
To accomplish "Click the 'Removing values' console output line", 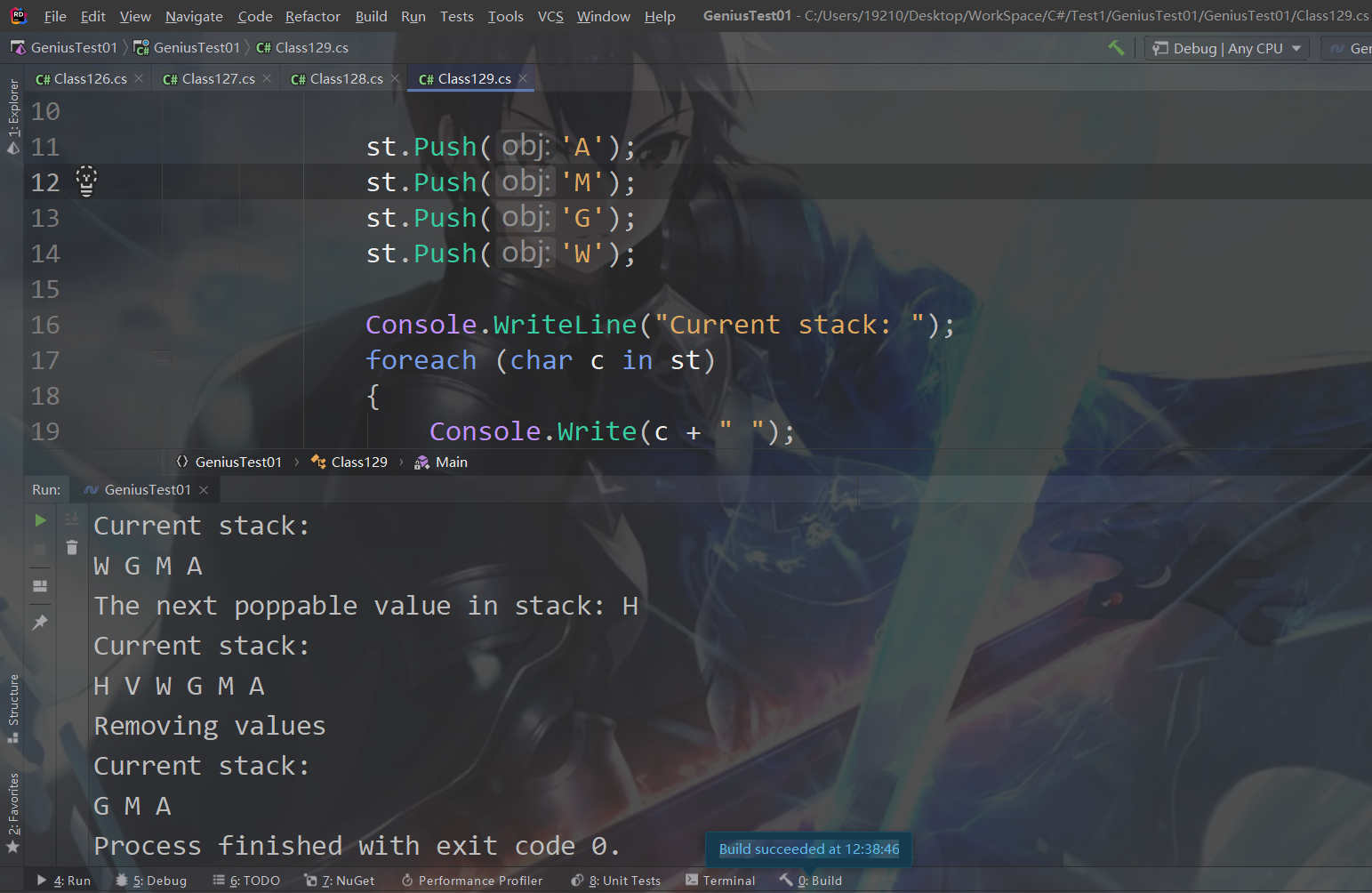I will [210, 726].
